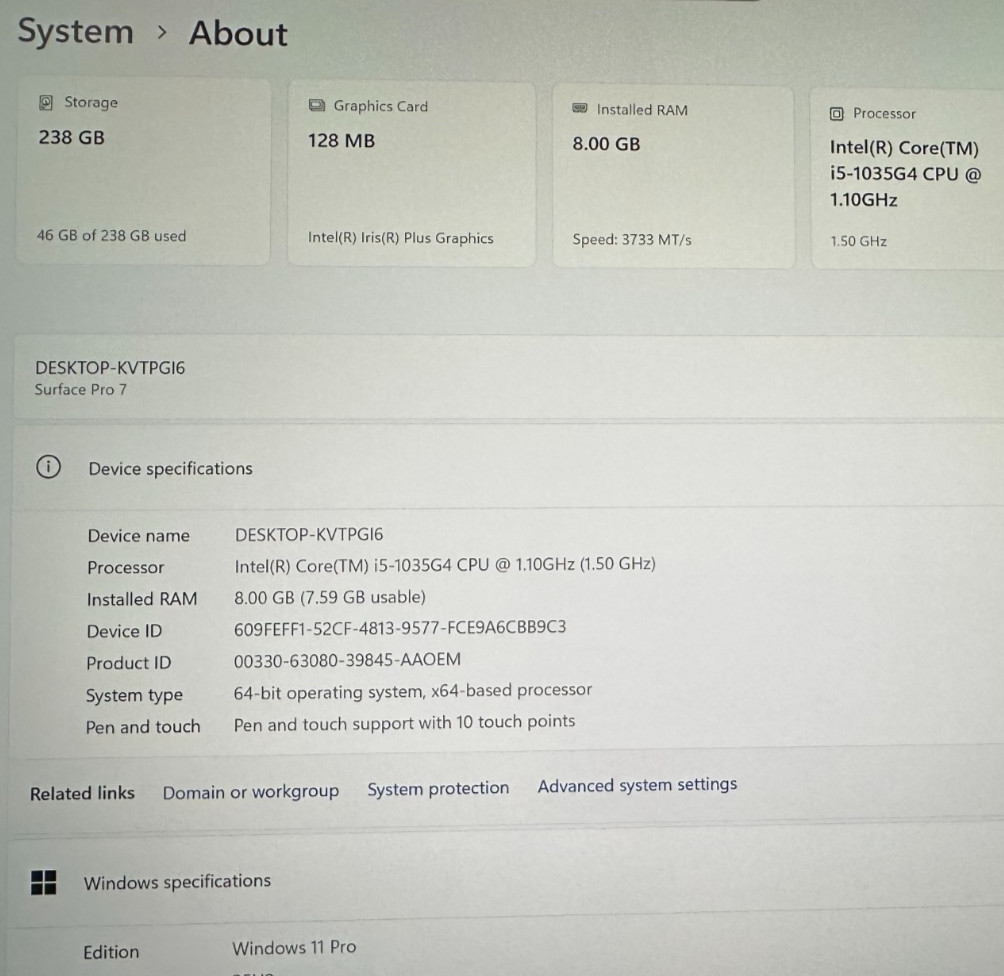Click the Processor chip icon

(x=836, y=113)
